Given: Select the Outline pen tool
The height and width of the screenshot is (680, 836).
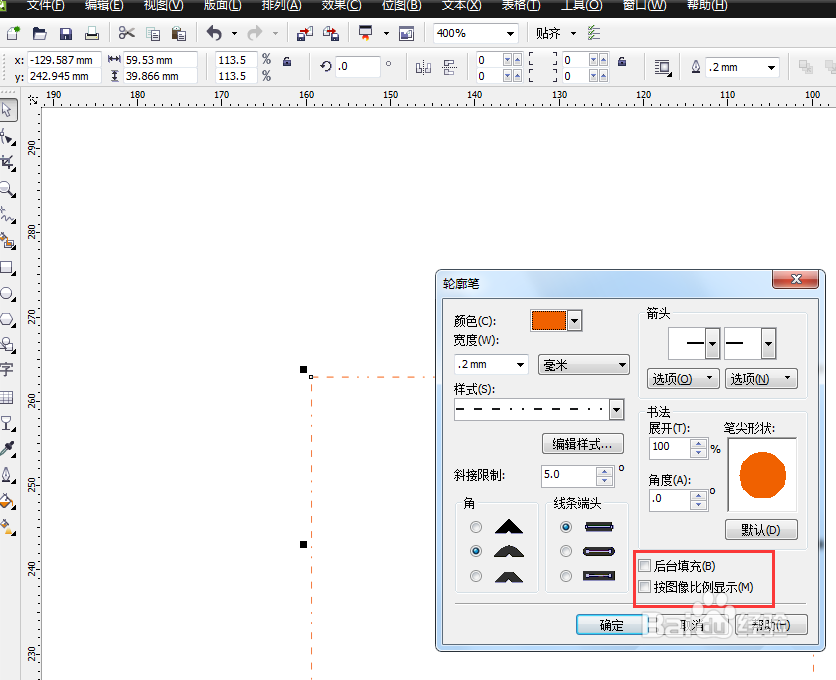Looking at the screenshot, I should tap(7, 475).
